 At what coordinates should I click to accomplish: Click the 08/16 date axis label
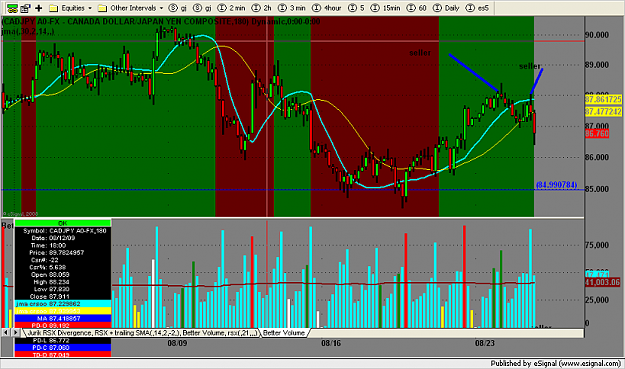[x=331, y=343]
